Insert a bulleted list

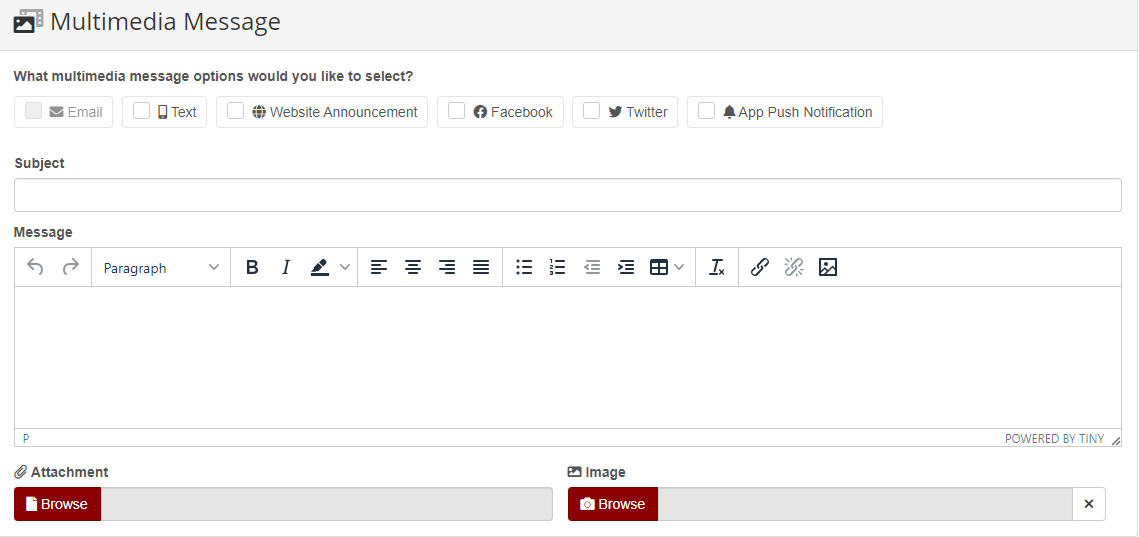click(x=524, y=268)
